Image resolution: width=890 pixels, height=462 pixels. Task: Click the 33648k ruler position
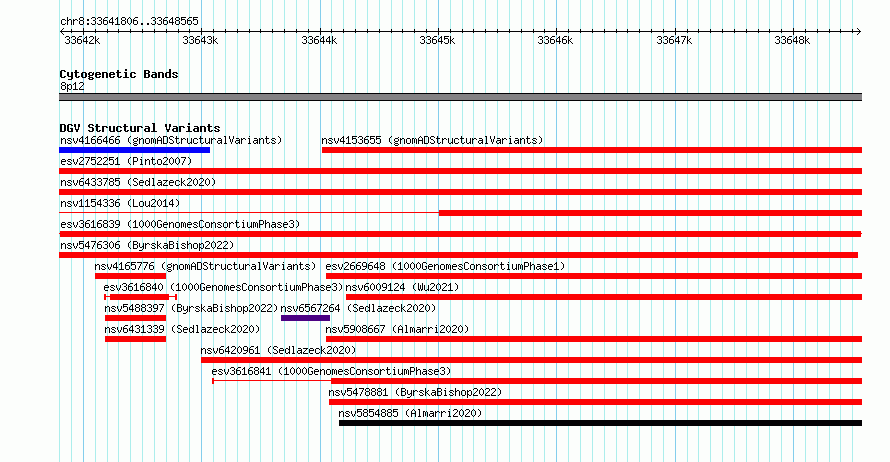pos(792,40)
